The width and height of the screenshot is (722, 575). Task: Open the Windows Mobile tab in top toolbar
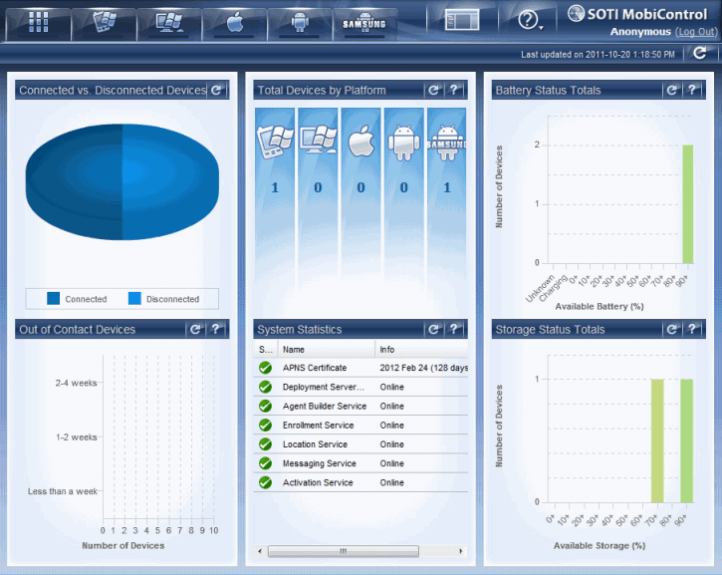(x=104, y=22)
